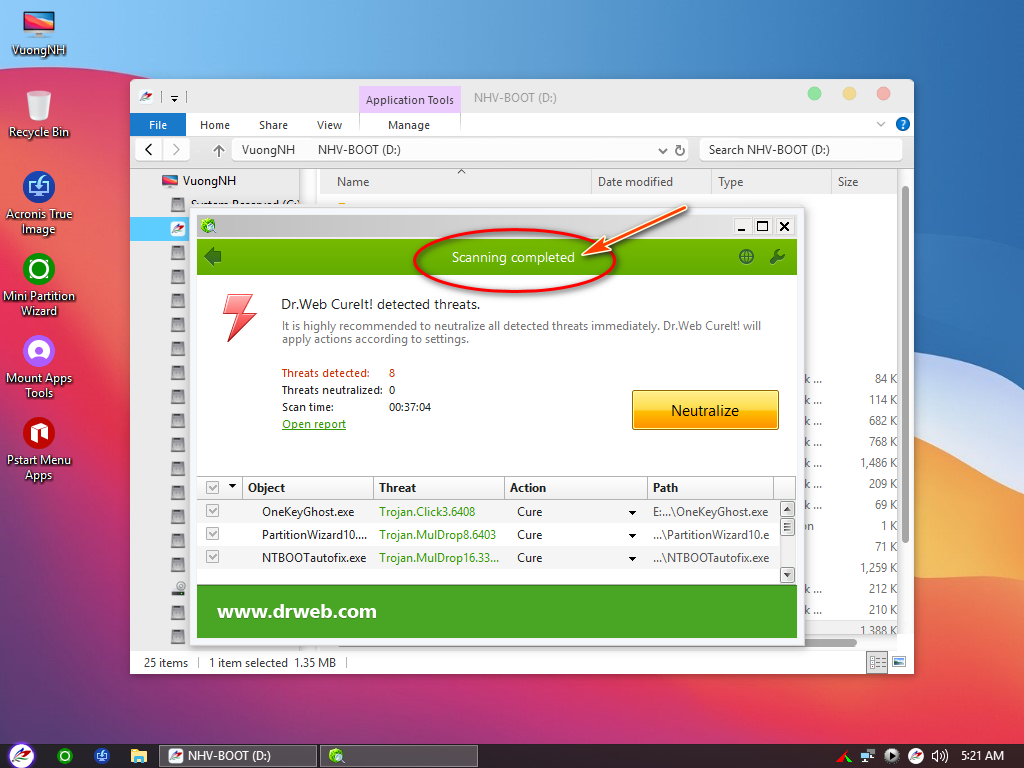This screenshot has width=1024, height=768.
Task: Open File Explorer folder taskbar icon
Action: point(138,756)
